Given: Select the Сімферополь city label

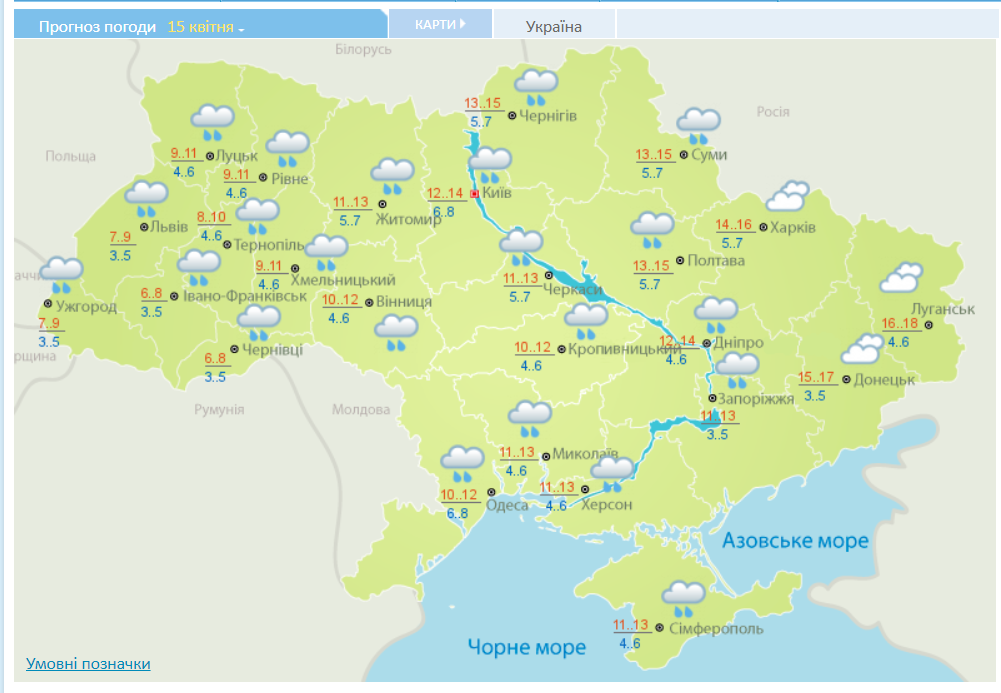Looking at the screenshot, I should pos(716,629).
